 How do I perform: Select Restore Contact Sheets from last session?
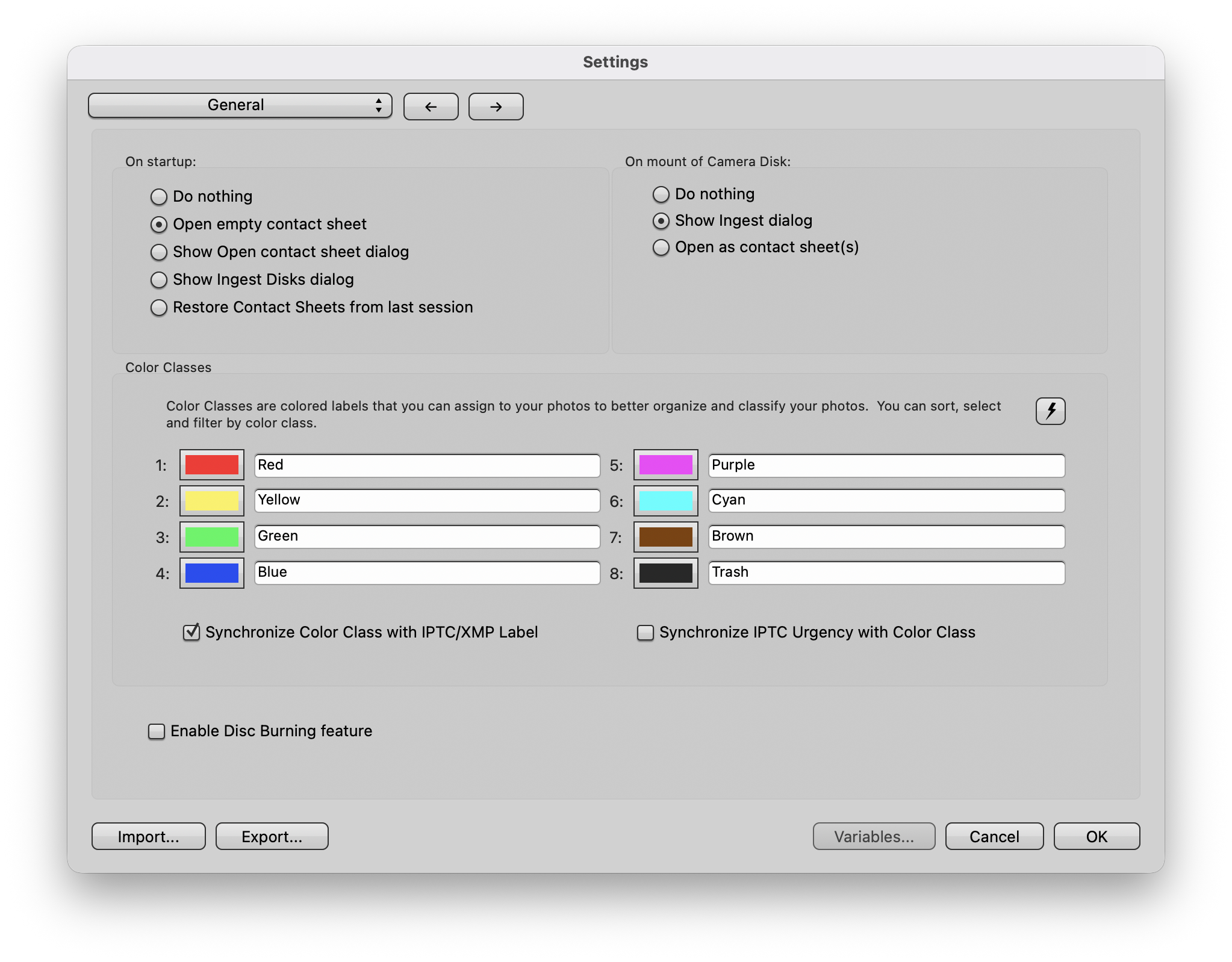coord(159,308)
